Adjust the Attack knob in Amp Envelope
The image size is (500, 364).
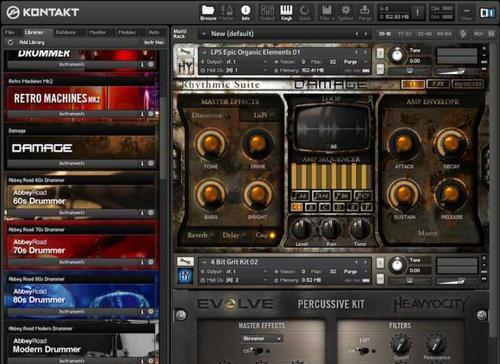pos(404,143)
